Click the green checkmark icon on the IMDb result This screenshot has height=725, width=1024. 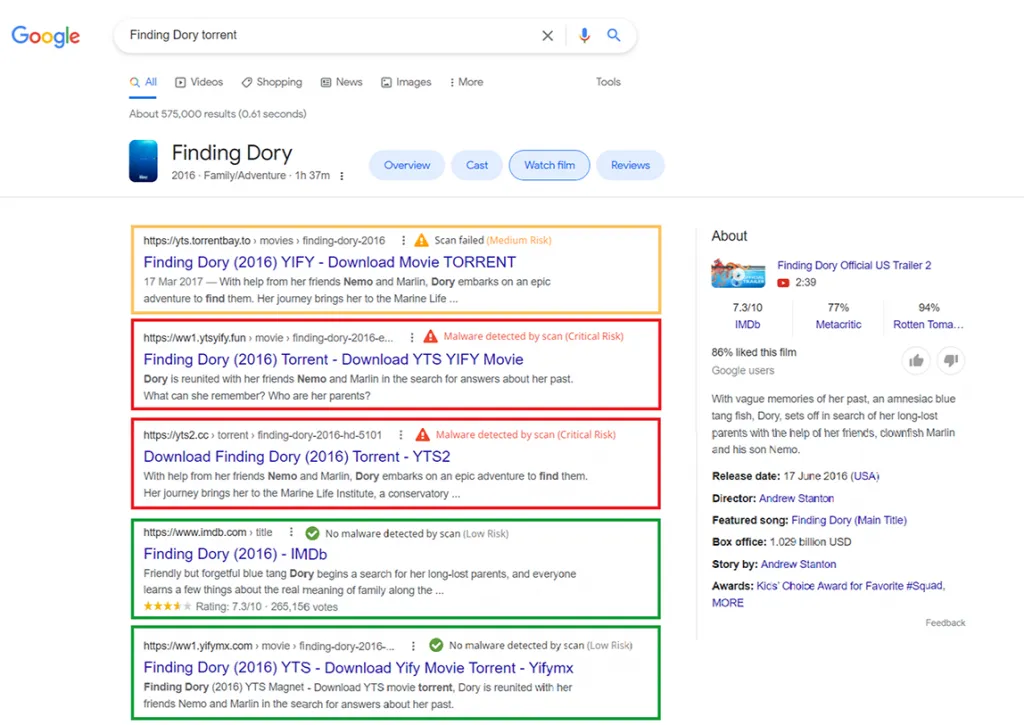click(312, 533)
